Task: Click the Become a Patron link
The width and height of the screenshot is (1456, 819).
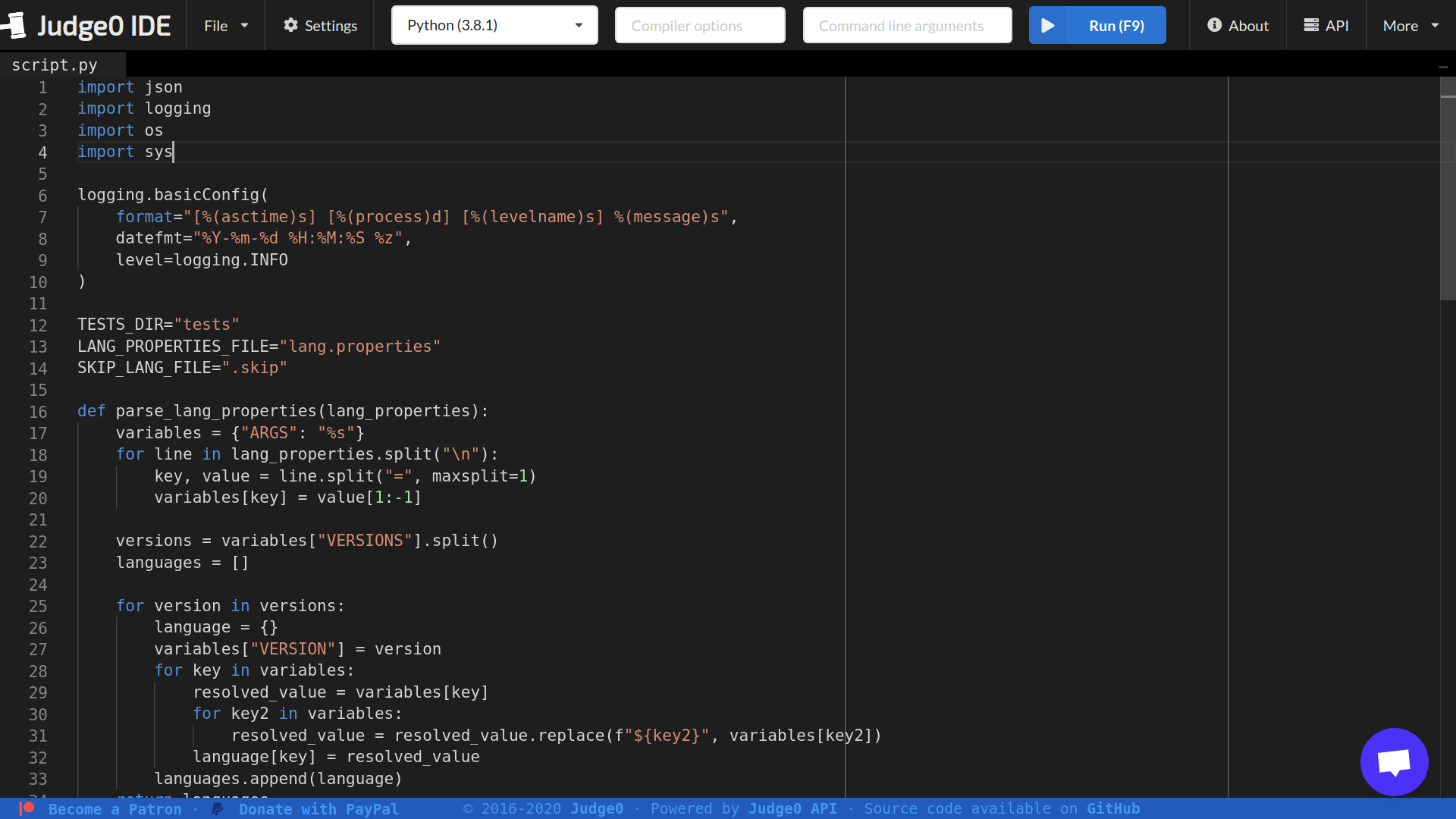Action: tap(115, 808)
